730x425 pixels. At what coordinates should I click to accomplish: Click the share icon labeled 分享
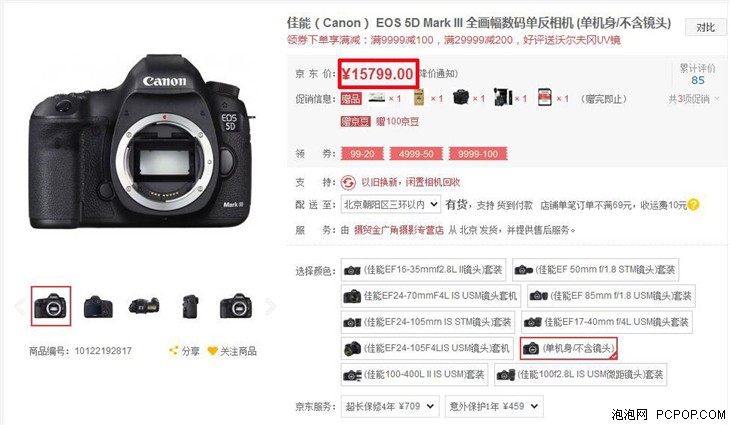tap(173, 351)
